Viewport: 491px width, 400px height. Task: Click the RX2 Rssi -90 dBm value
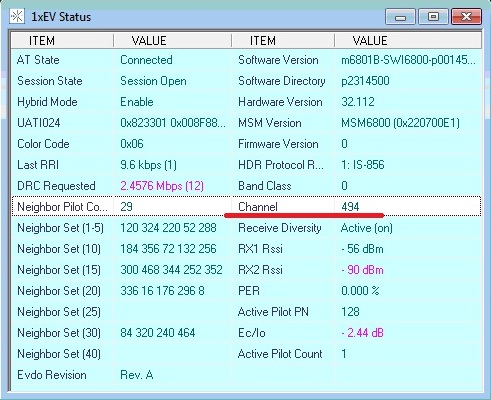point(362,270)
